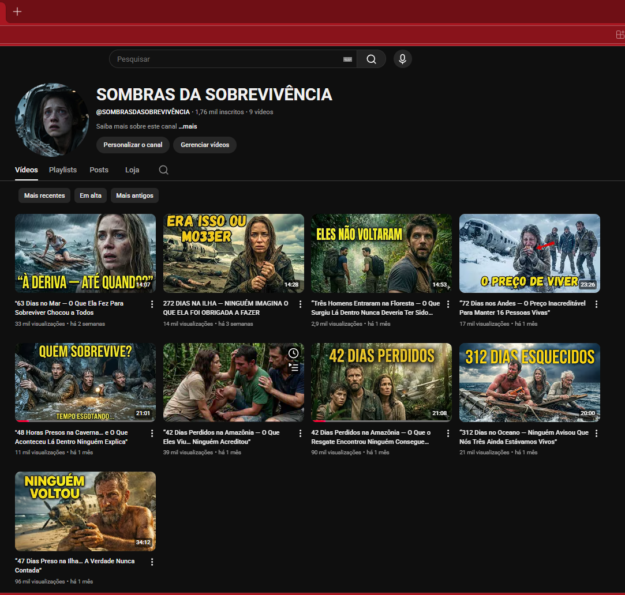
Task: Click the search magnifier button
Action: (x=371, y=59)
